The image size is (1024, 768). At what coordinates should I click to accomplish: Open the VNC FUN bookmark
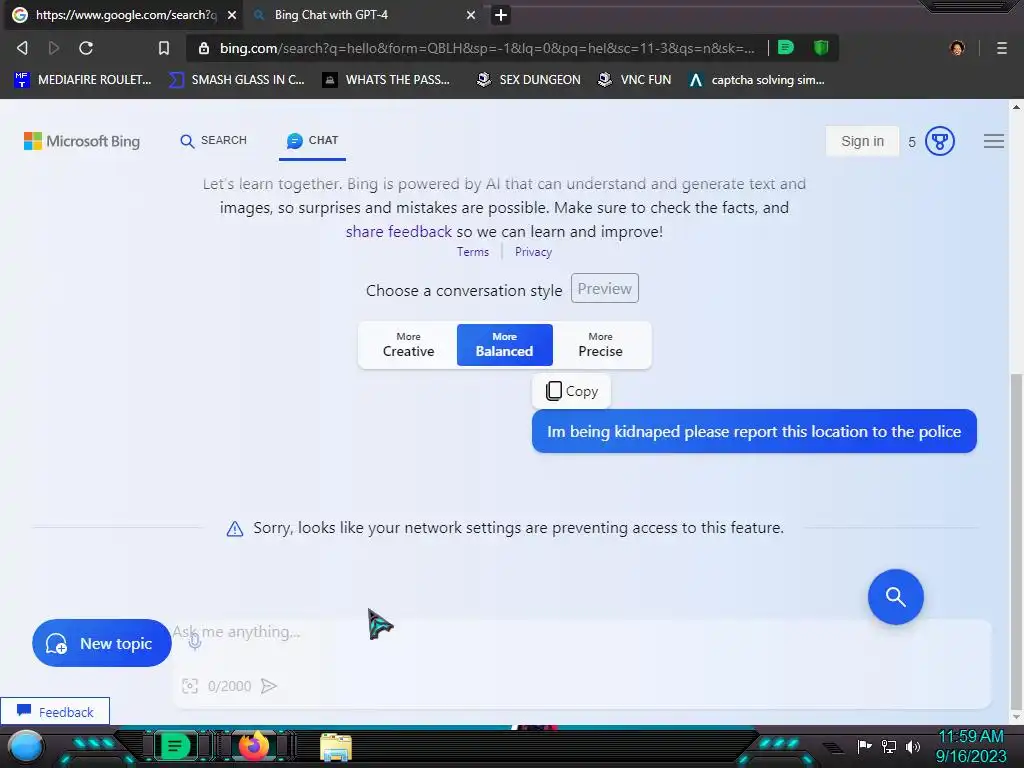tap(635, 80)
